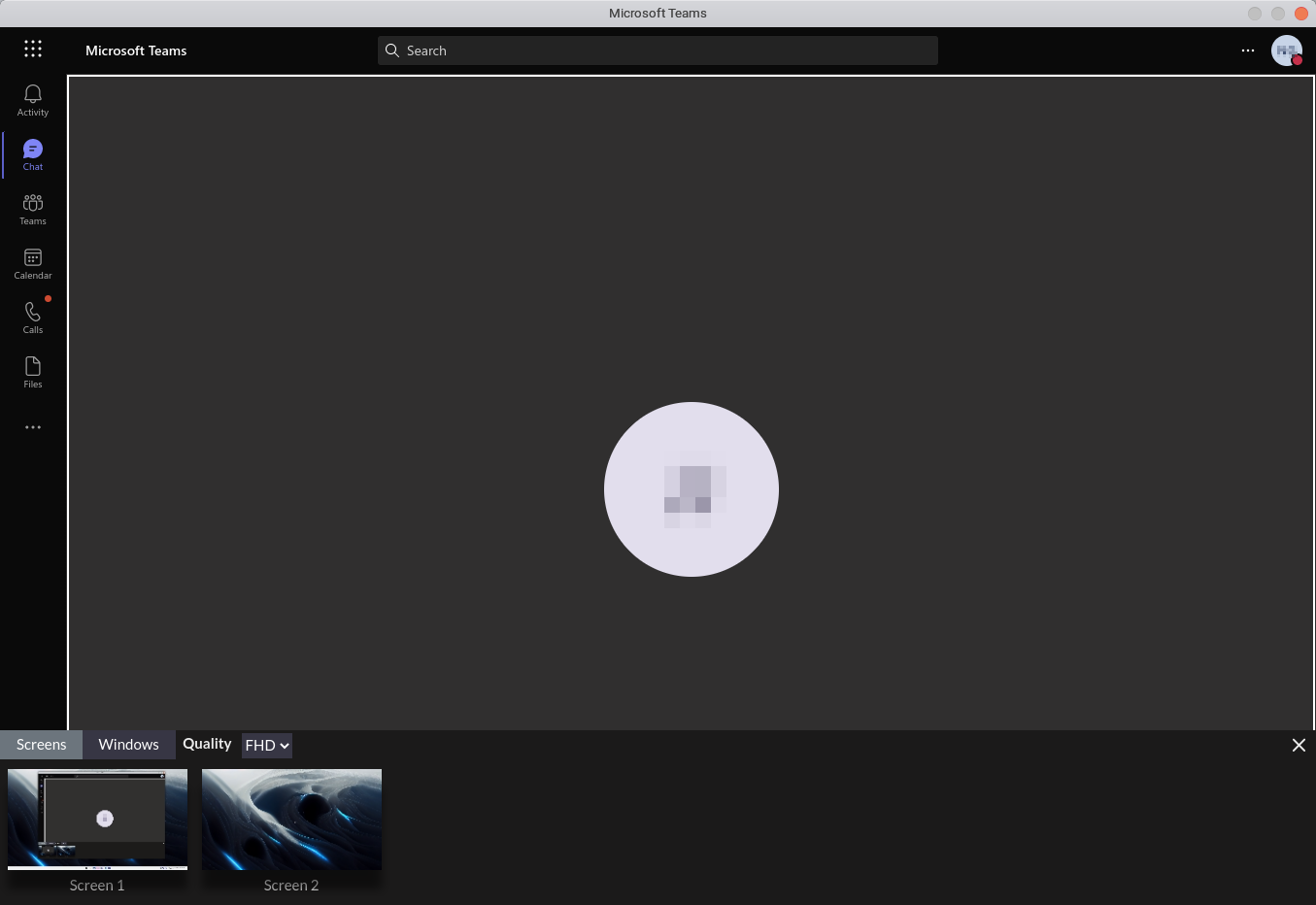Viewport: 1316px width, 905px height.
Task: Select the Screen 1 thumbnail
Action: click(x=97, y=820)
